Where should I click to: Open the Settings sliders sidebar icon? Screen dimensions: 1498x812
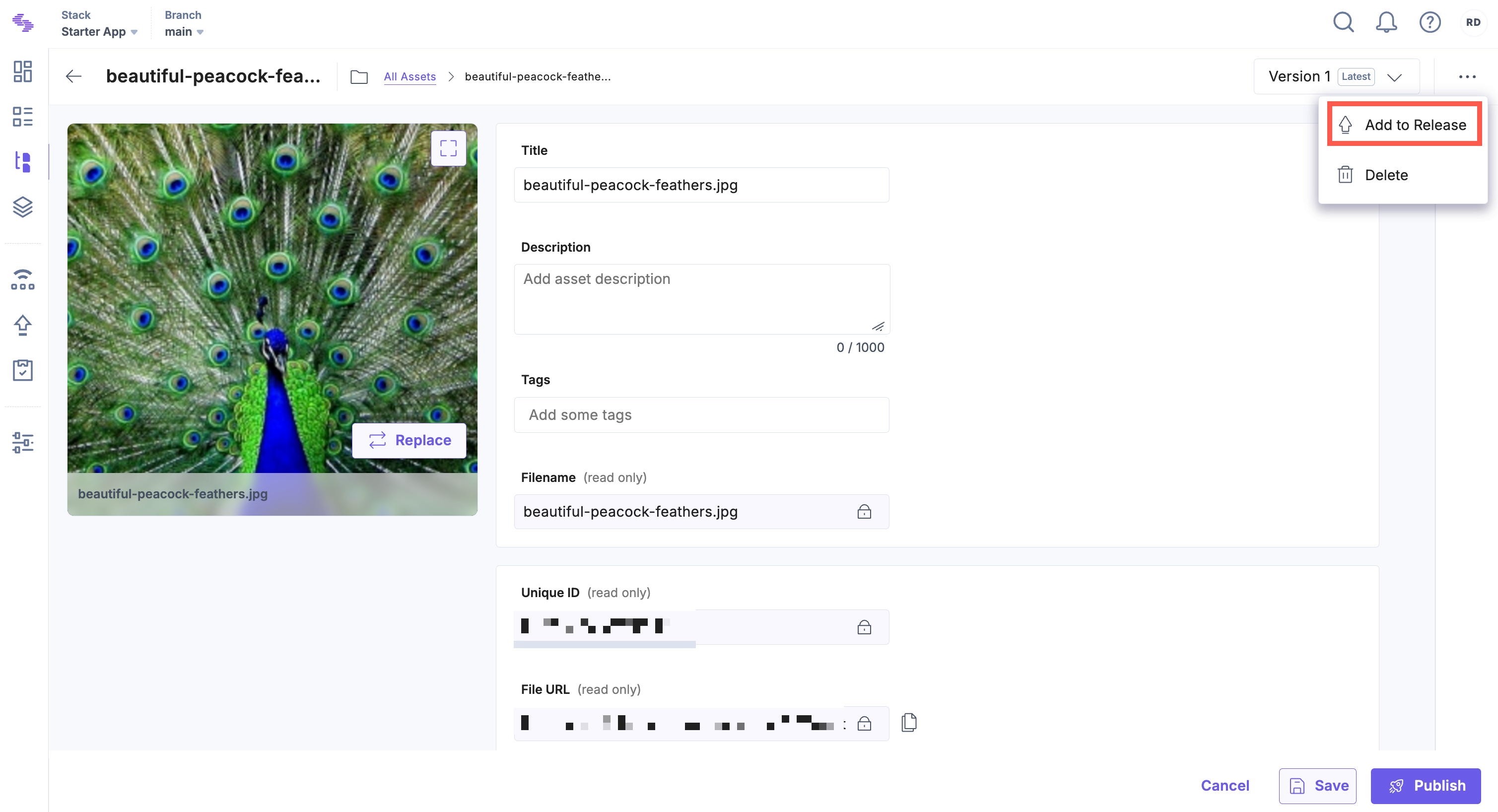[23, 443]
